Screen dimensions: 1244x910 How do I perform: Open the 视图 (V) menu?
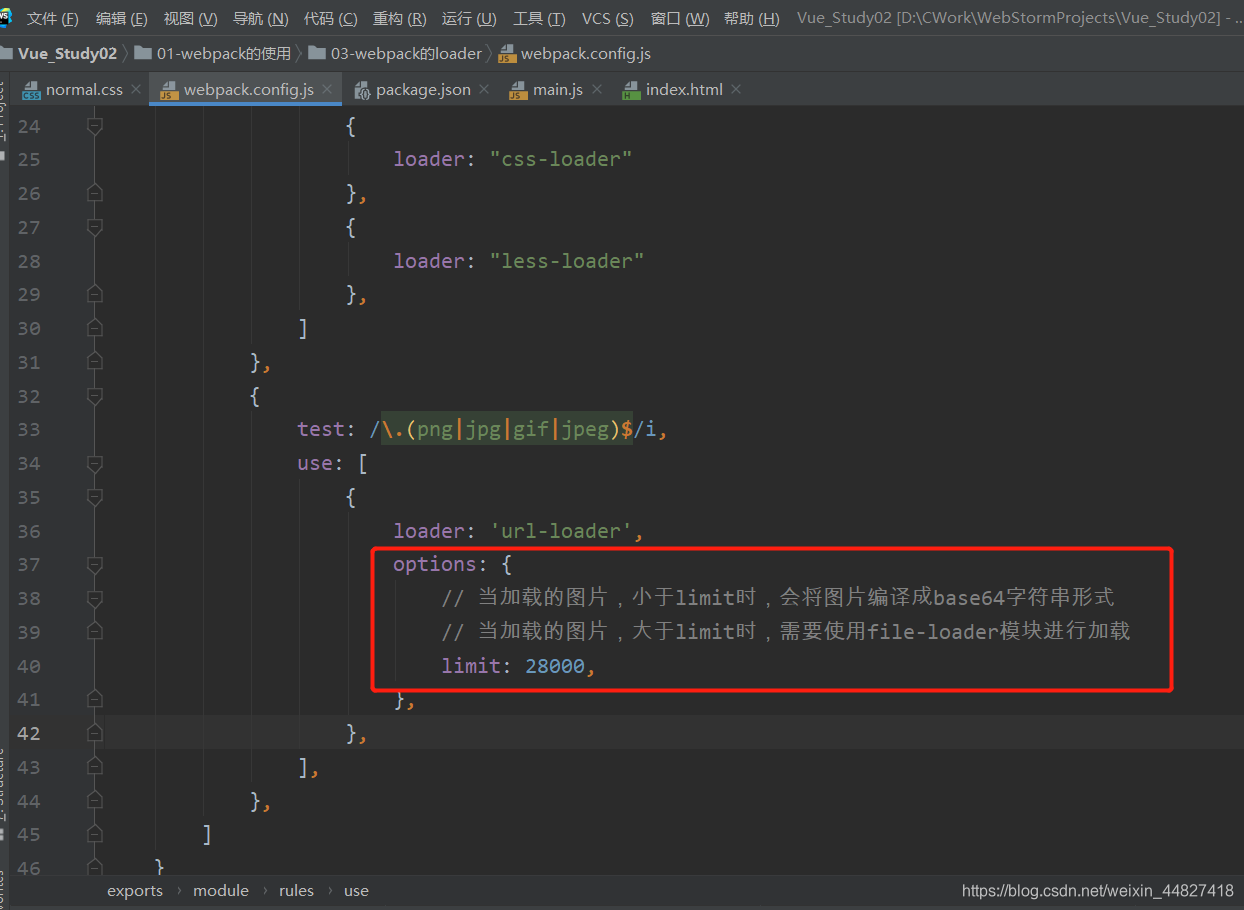(190, 19)
